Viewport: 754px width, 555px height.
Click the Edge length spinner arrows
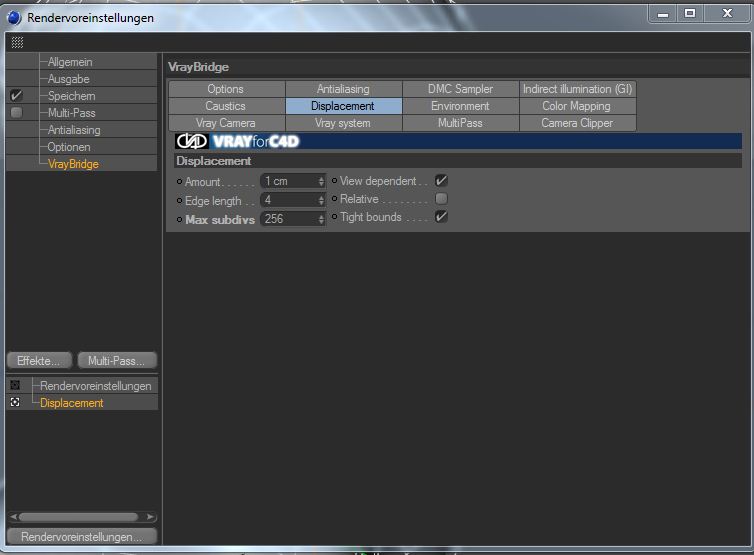pos(321,200)
